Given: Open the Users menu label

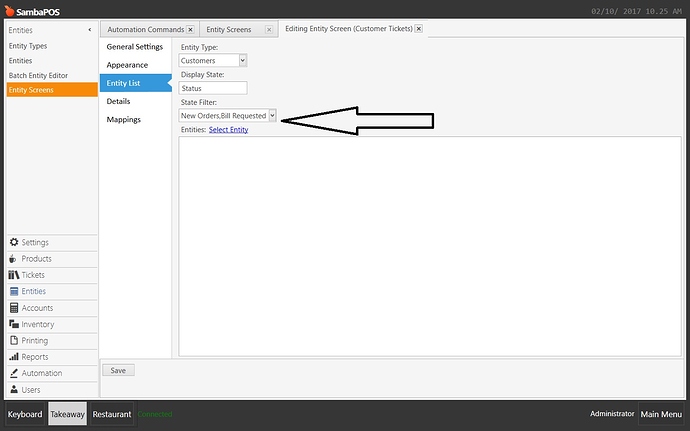Looking at the screenshot, I should click(31, 390).
